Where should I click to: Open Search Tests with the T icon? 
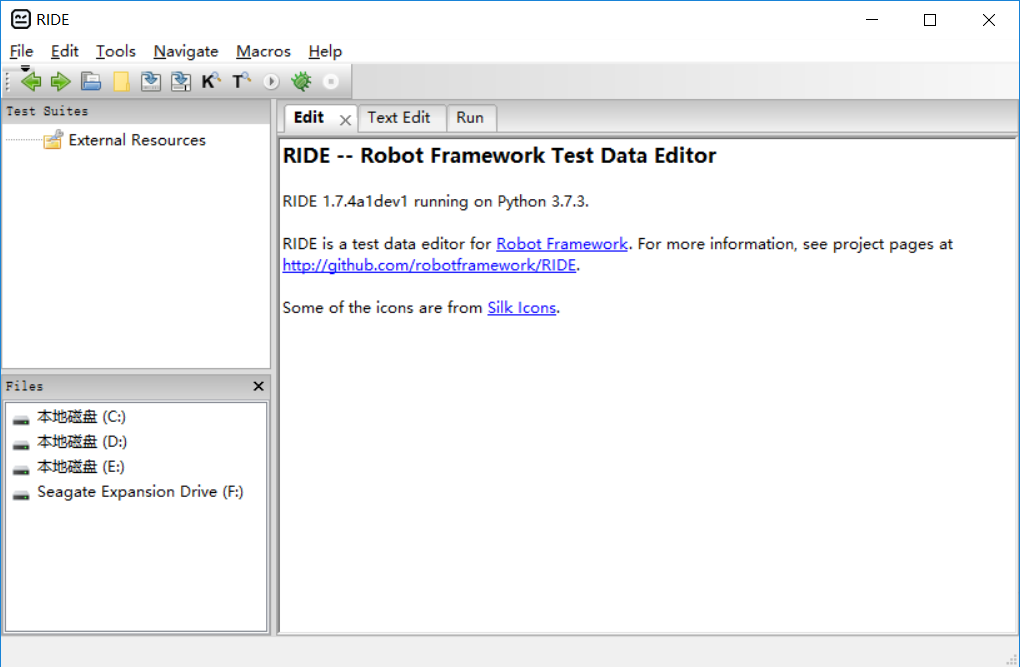(x=241, y=81)
